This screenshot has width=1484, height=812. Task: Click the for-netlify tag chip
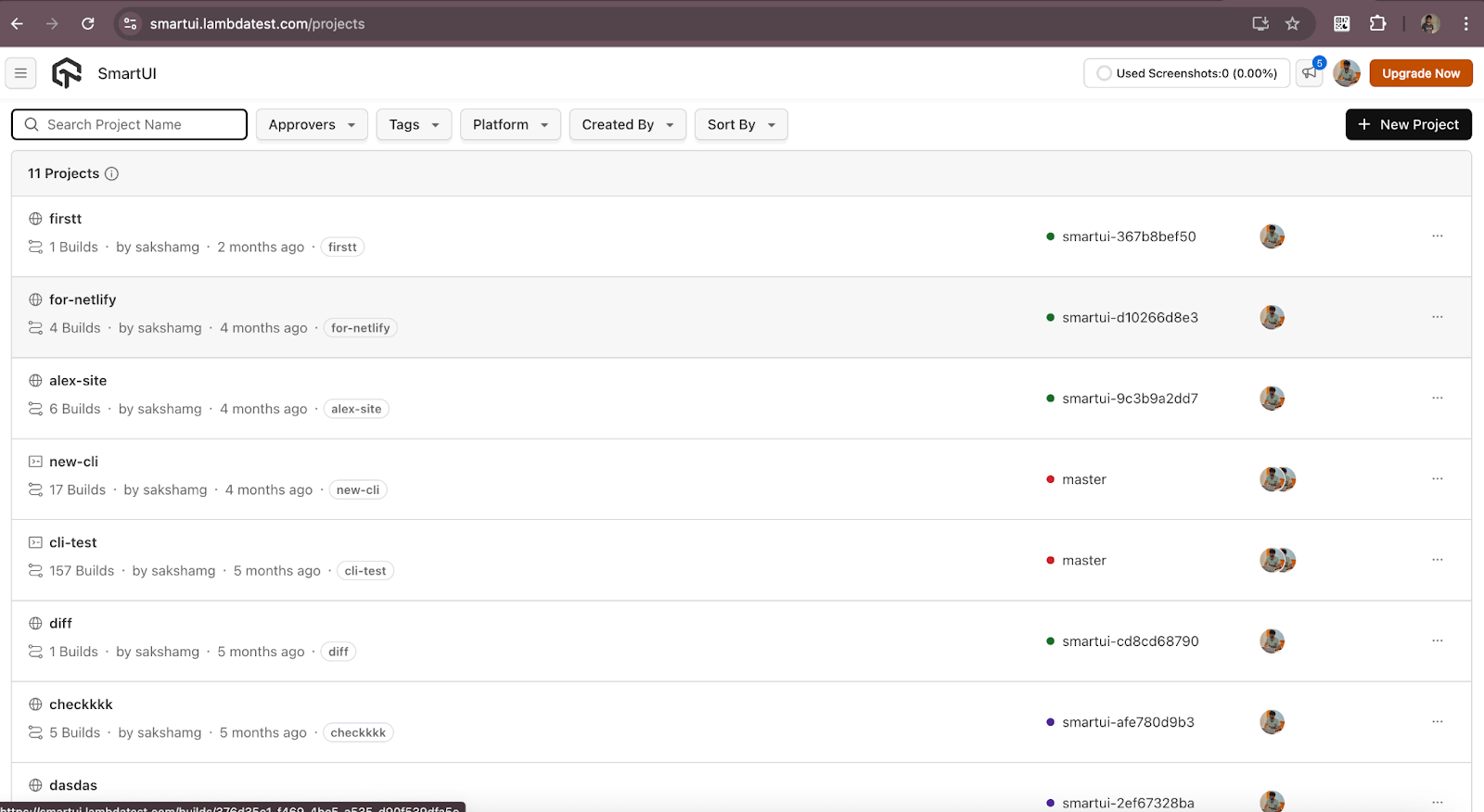tap(360, 328)
